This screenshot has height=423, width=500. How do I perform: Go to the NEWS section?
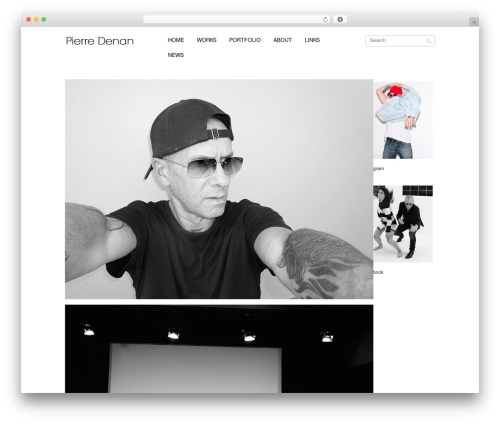tap(176, 55)
